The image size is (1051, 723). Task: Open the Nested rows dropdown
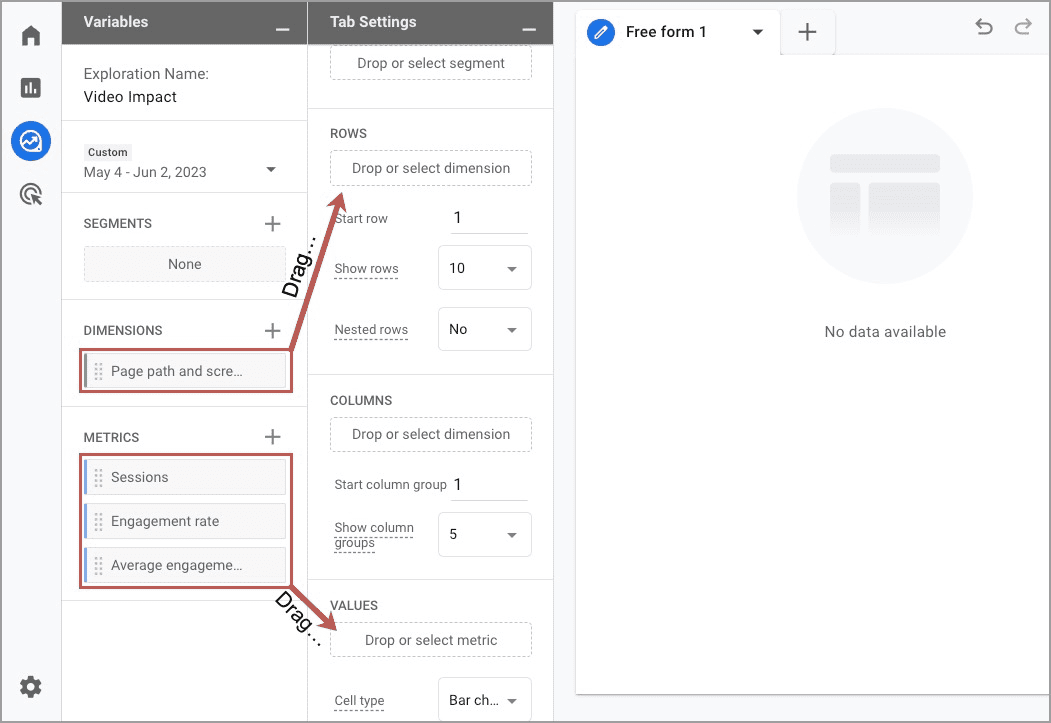485,329
